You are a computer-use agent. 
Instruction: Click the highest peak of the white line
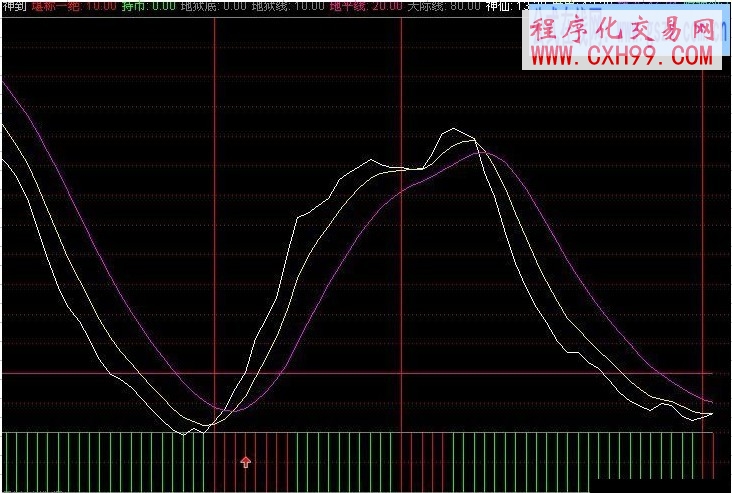pyautogui.click(x=454, y=129)
